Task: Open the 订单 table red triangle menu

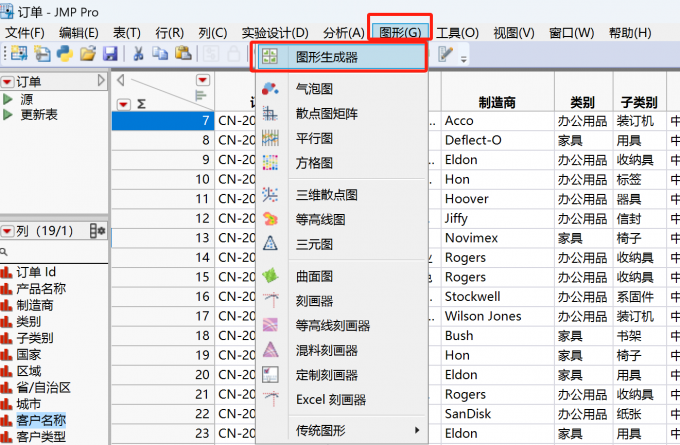Action: click(x=8, y=81)
